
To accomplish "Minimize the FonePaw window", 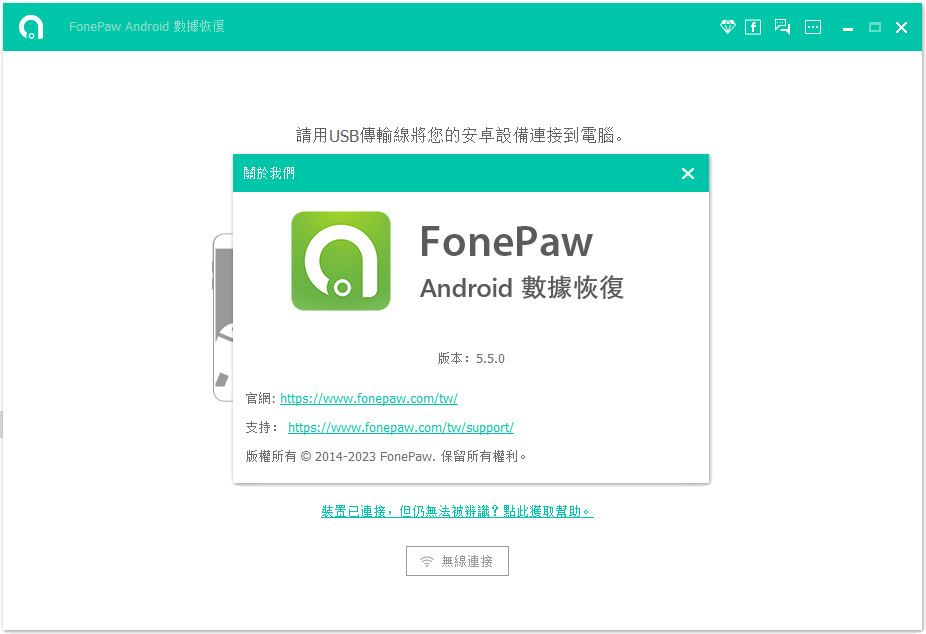I will coord(847,27).
